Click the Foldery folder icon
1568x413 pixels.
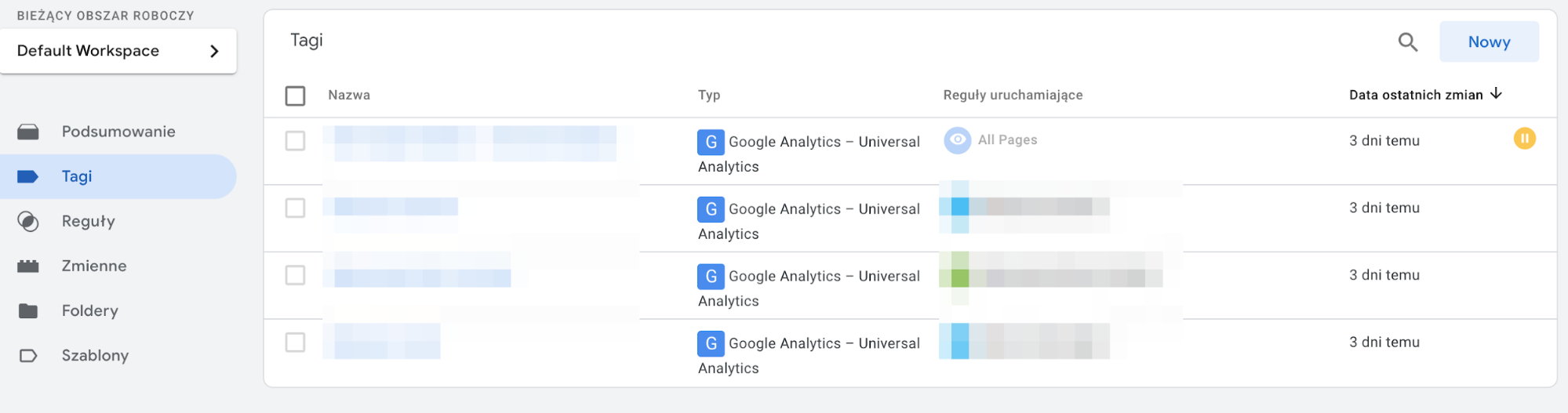(28, 311)
